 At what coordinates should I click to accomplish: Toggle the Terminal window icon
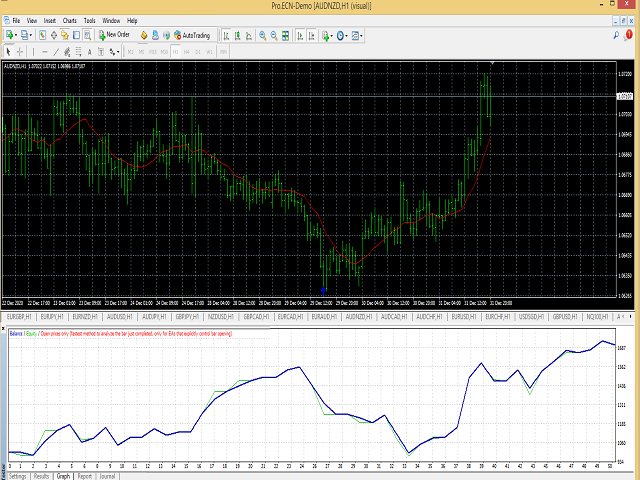coord(76,36)
